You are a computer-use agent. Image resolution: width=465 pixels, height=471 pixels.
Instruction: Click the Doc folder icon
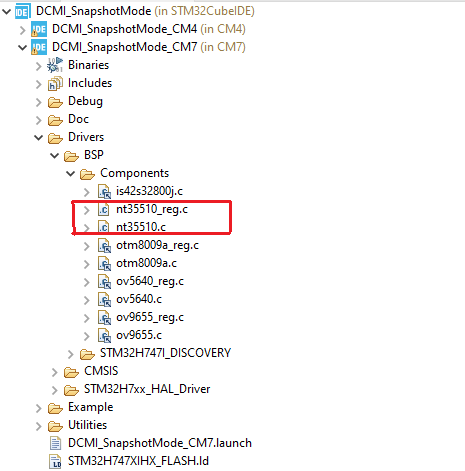tap(55, 120)
